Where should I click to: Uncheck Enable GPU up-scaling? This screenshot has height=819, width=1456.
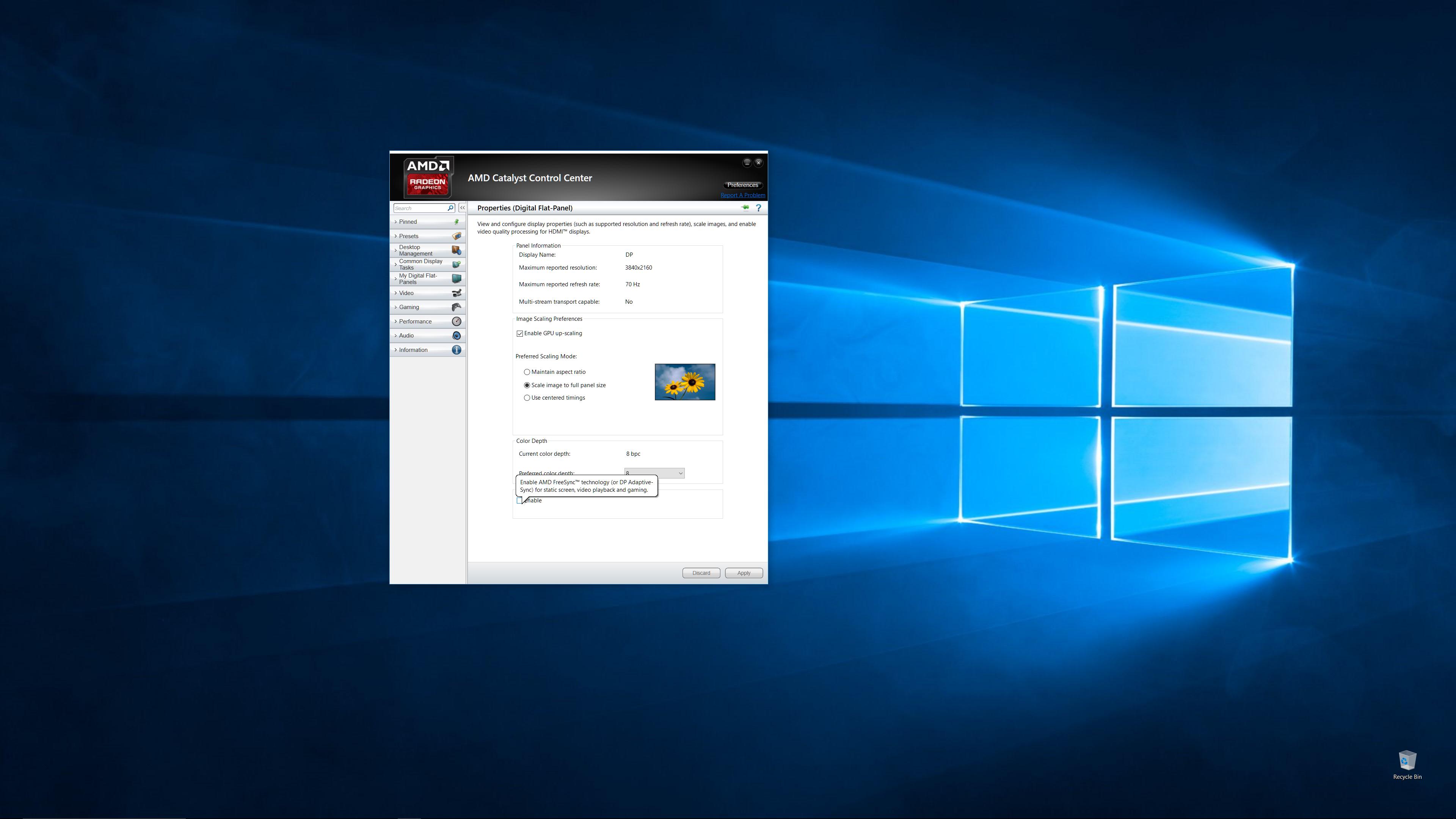519,334
